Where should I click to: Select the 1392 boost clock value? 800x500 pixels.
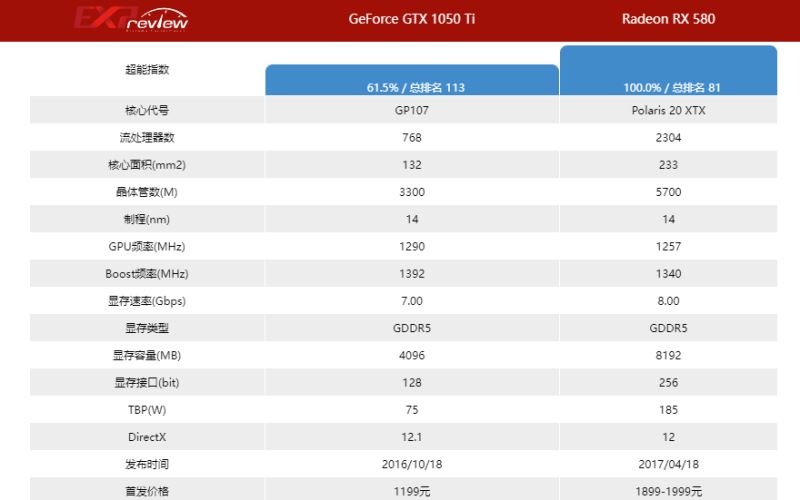412,273
